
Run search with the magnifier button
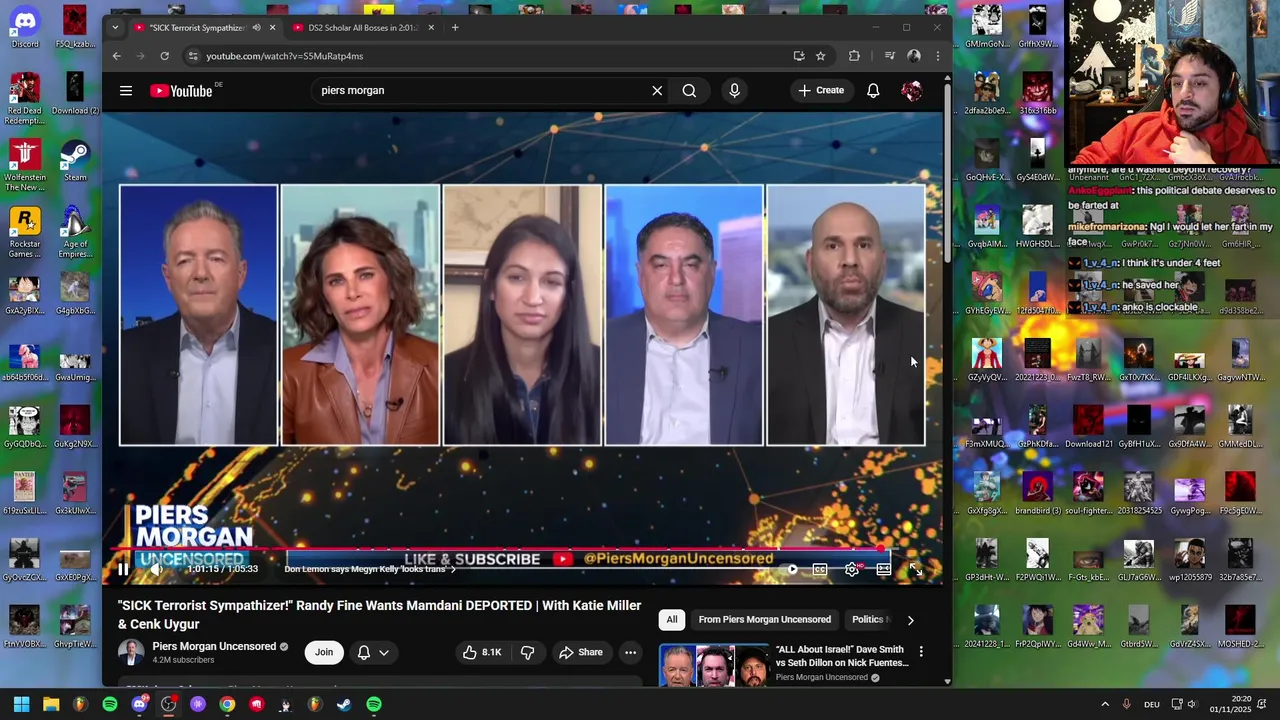(689, 90)
